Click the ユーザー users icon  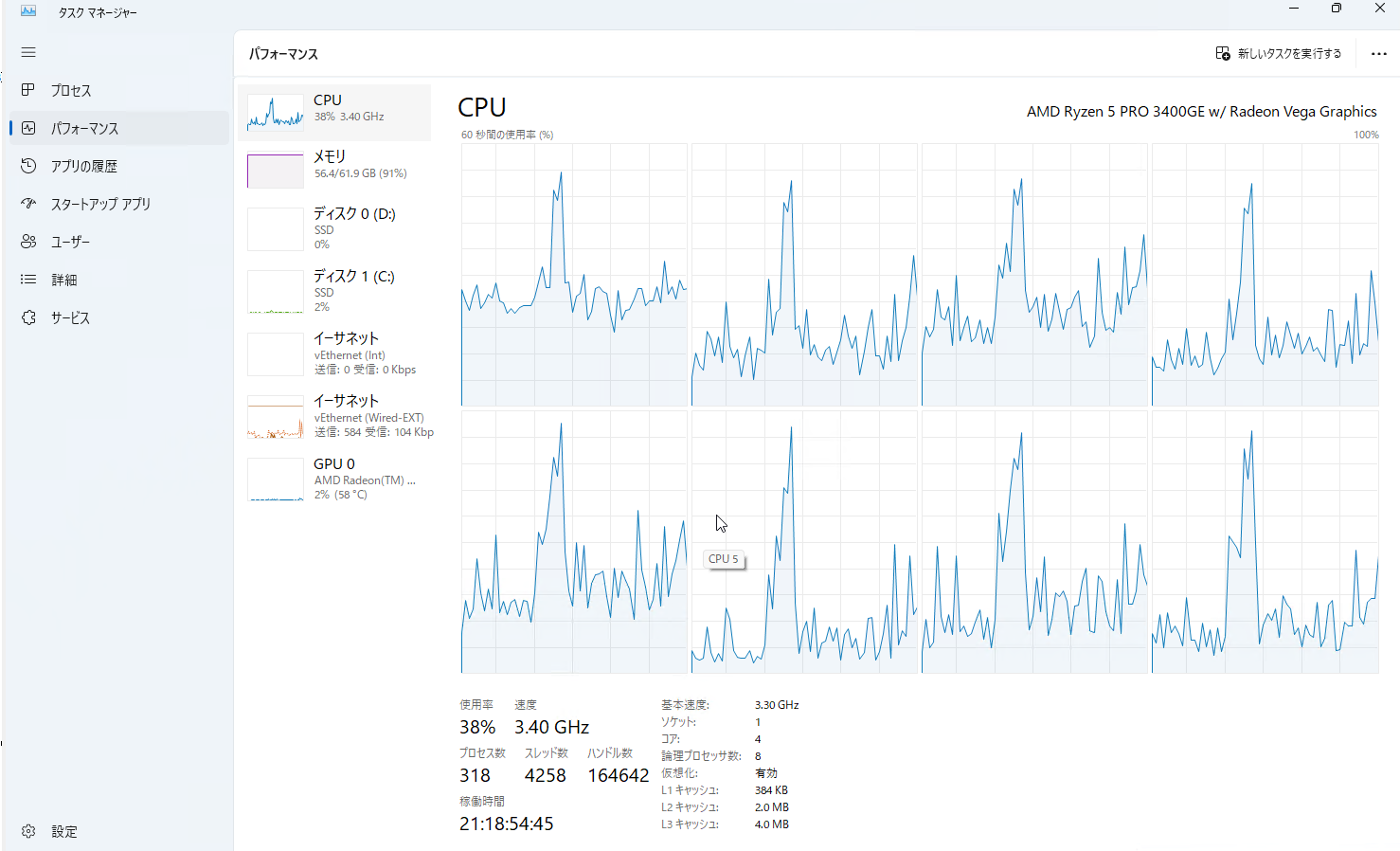click(x=28, y=242)
